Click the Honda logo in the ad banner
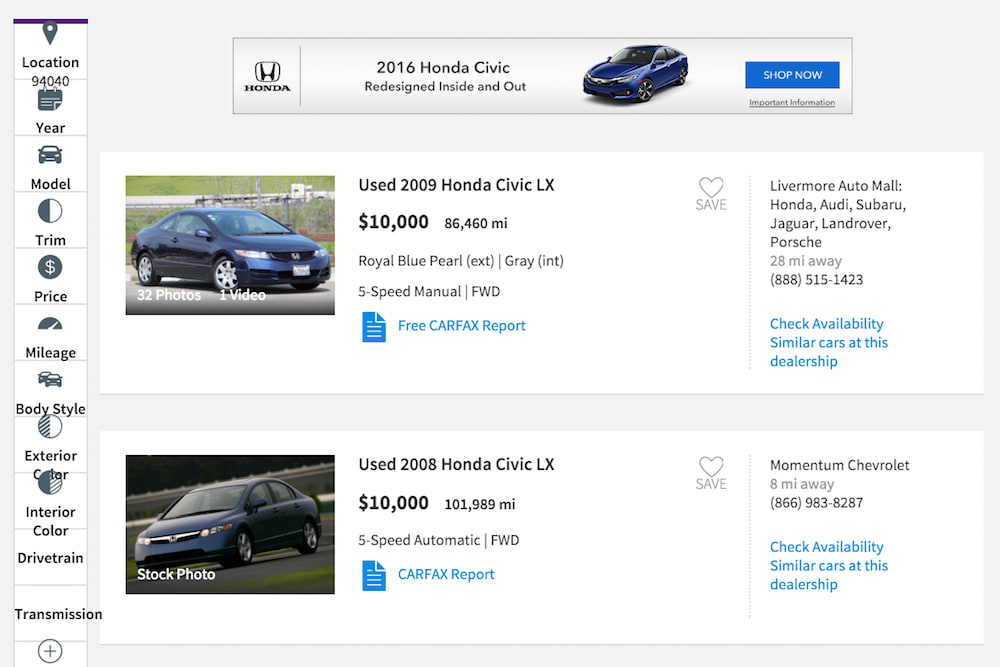Viewport: 1000px width, 667px height. click(267, 77)
